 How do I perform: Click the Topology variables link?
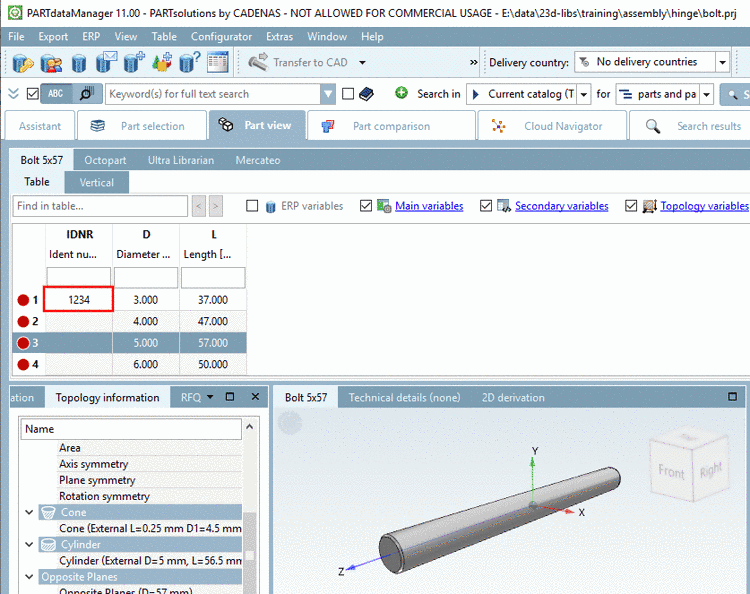click(x=704, y=206)
